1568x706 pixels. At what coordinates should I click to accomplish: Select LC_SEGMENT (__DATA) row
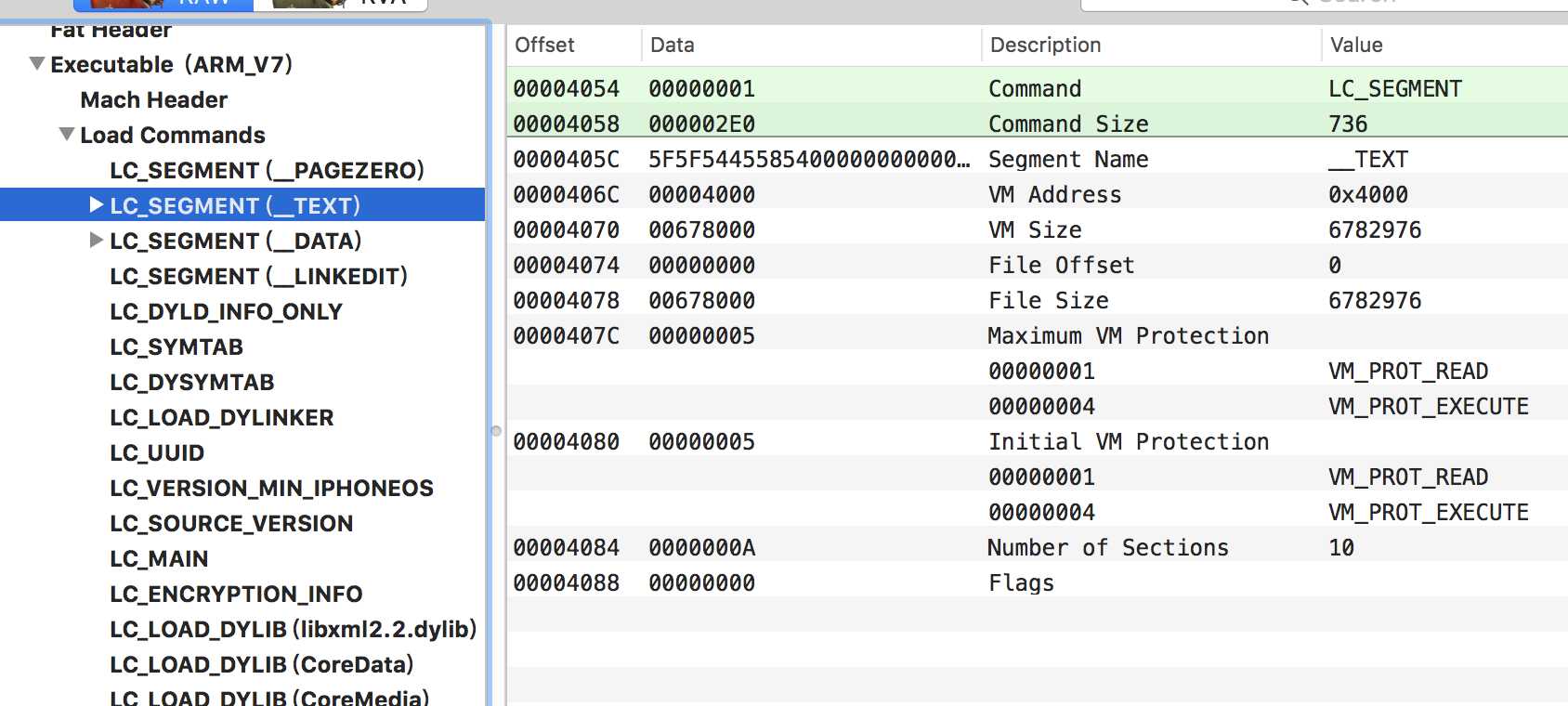[x=236, y=241]
